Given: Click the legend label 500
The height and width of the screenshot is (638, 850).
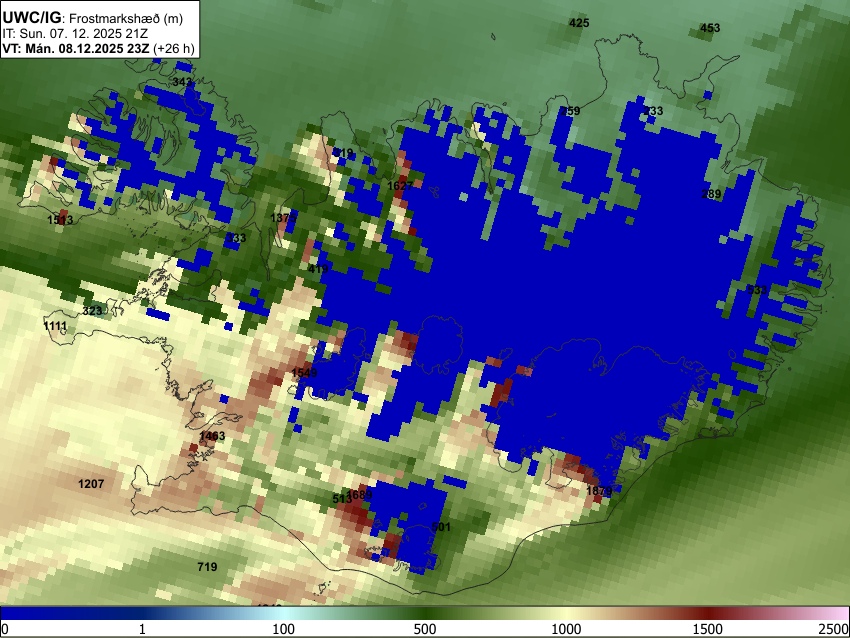Looking at the screenshot, I should [425, 629].
